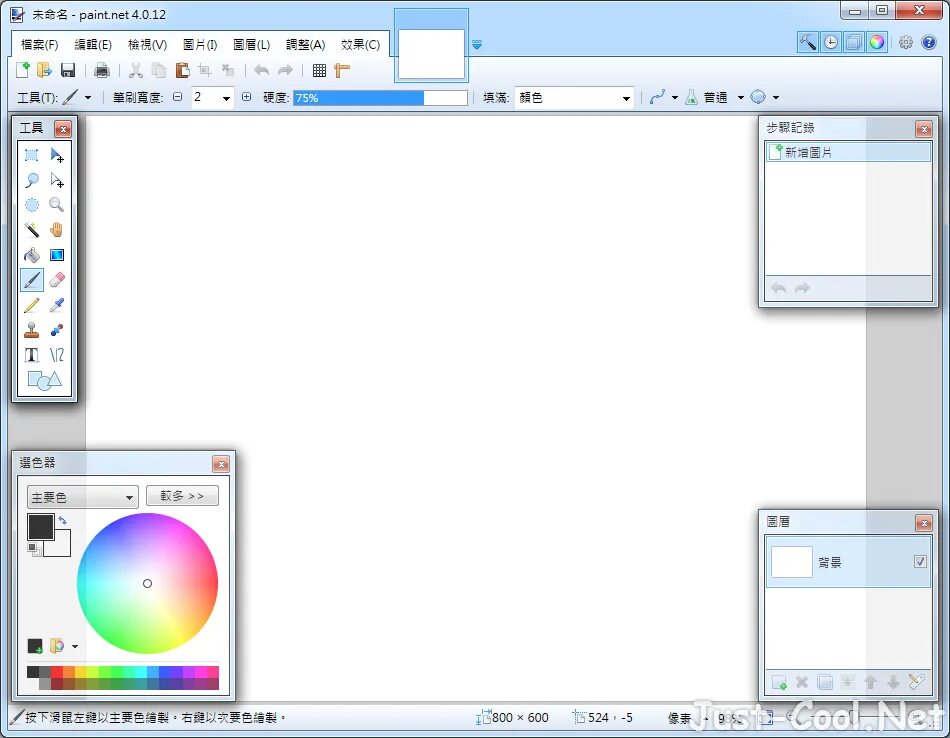Image resolution: width=950 pixels, height=738 pixels.
Task: Select the Move Selection tool
Action: click(57, 180)
